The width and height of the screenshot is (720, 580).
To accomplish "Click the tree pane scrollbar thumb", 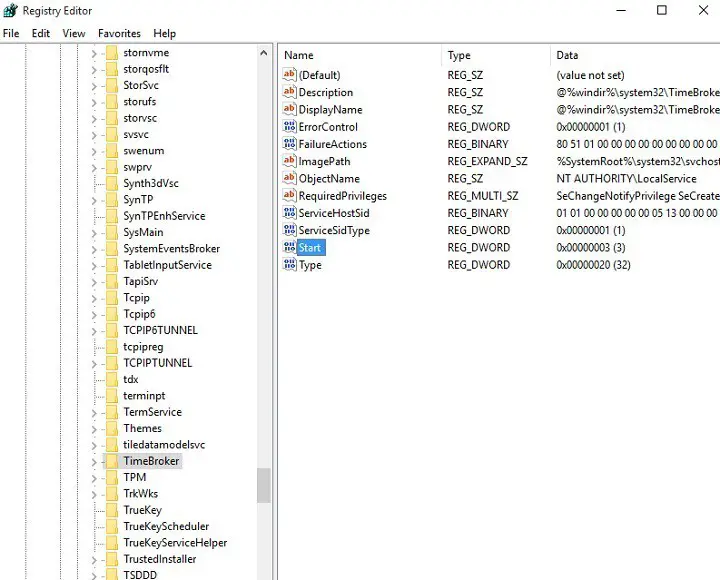I will [264, 485].
